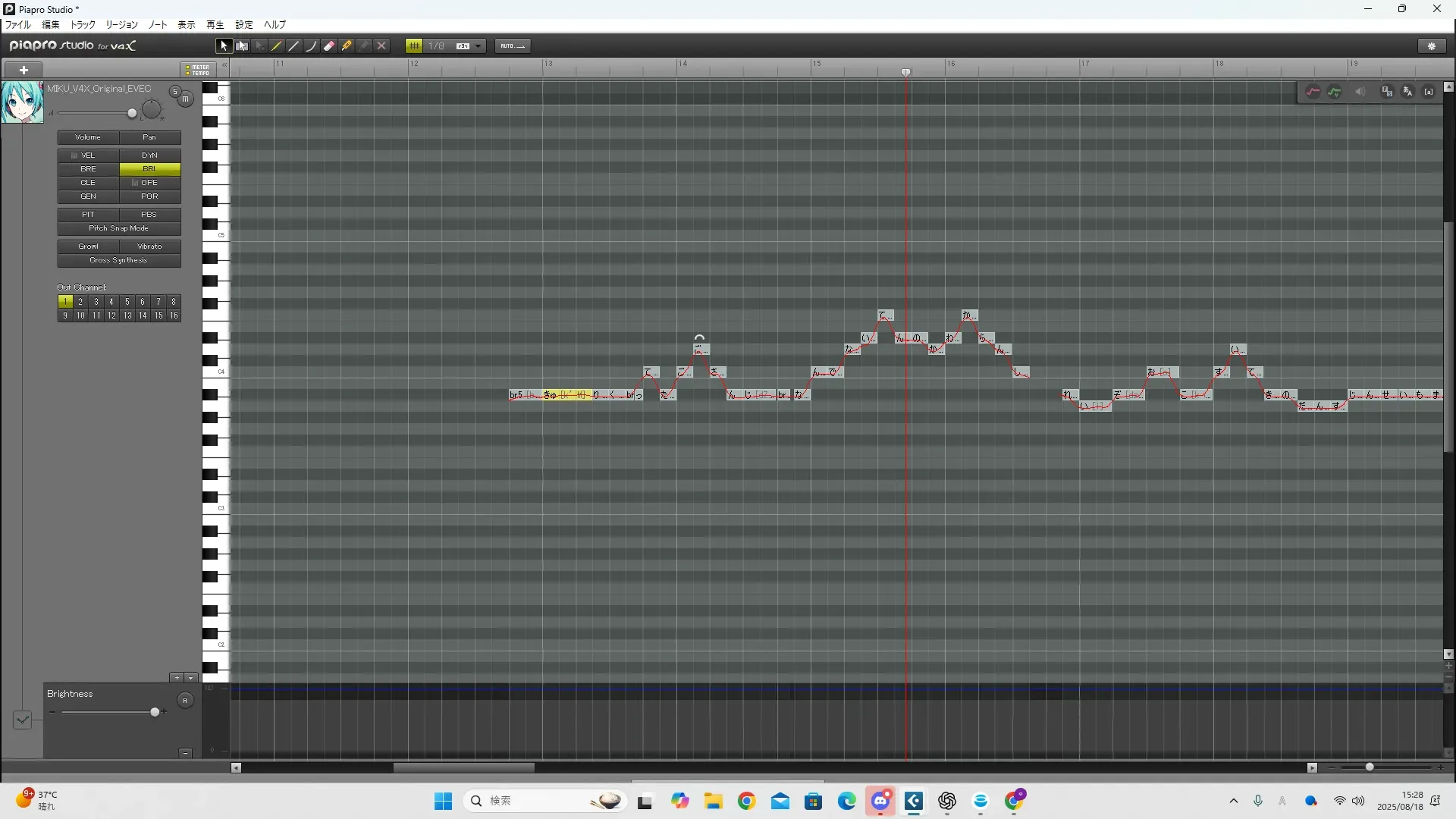1456x819 pixels.
Task: Select the curve line tool
Action: [311, 46]
